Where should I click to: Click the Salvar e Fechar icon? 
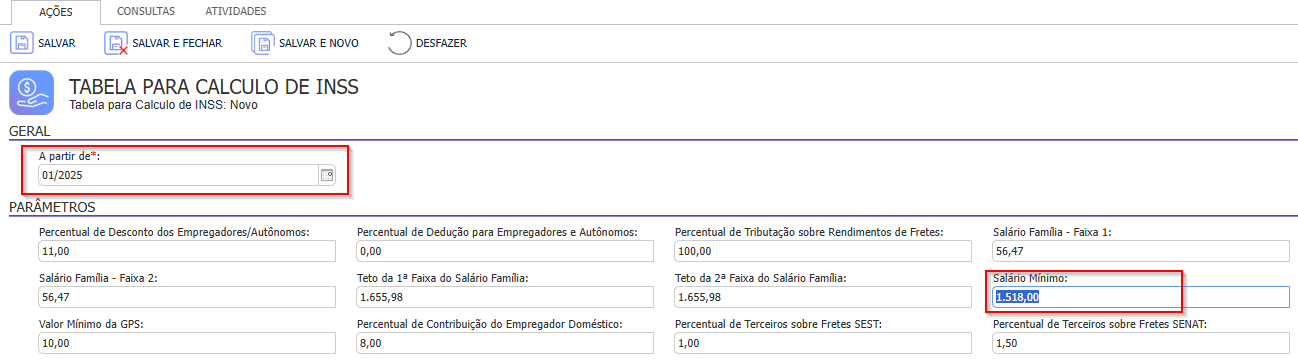click(x=116, y=43)
